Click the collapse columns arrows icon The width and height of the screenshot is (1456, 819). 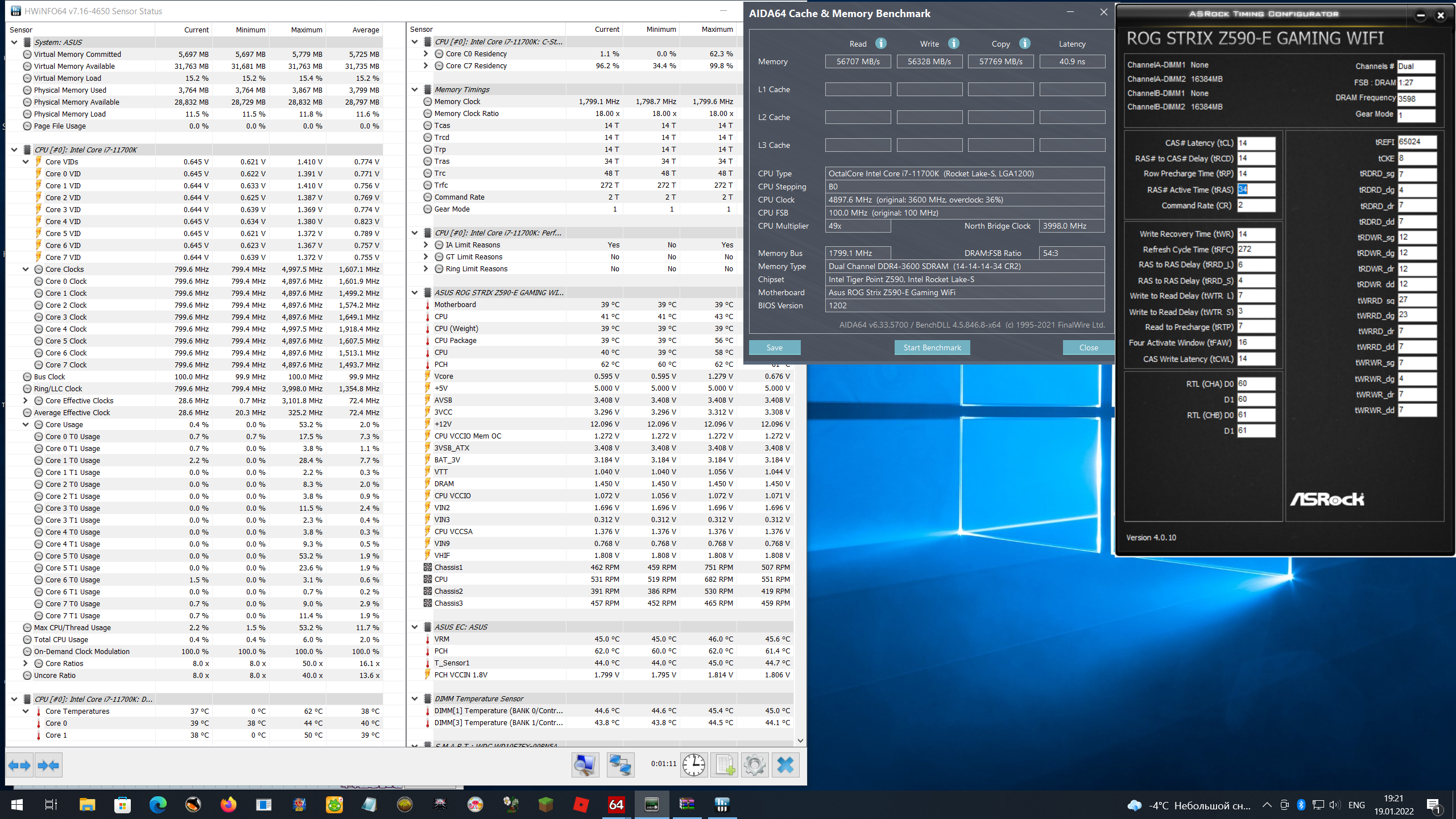tap(48, 766)
